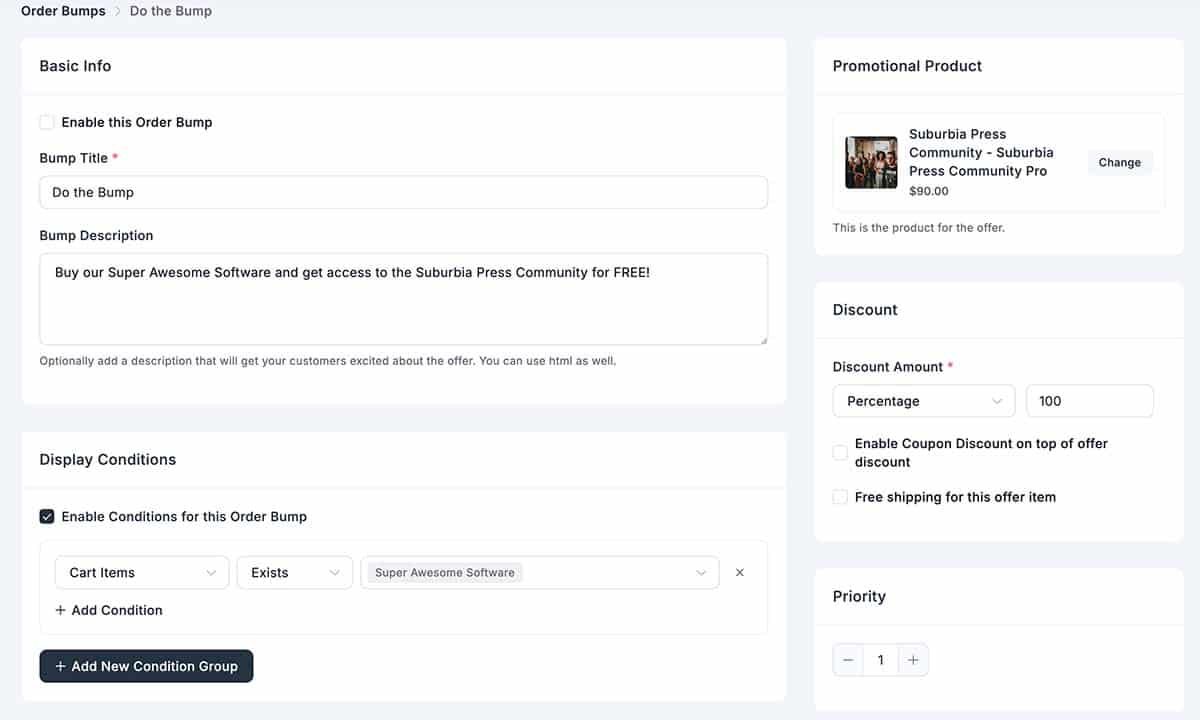Uncheck Enable Conditions for this Order Bump

tap(47, 517)
